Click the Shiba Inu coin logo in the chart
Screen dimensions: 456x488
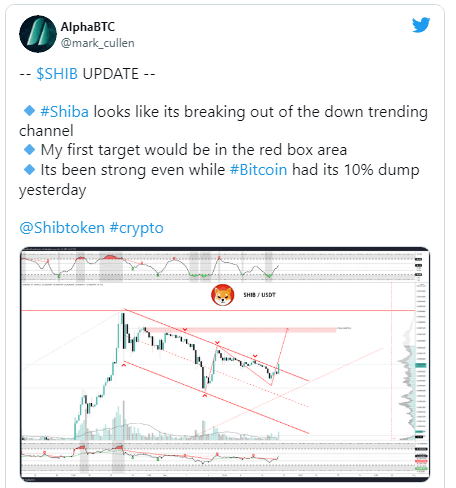tap(223, 295)
